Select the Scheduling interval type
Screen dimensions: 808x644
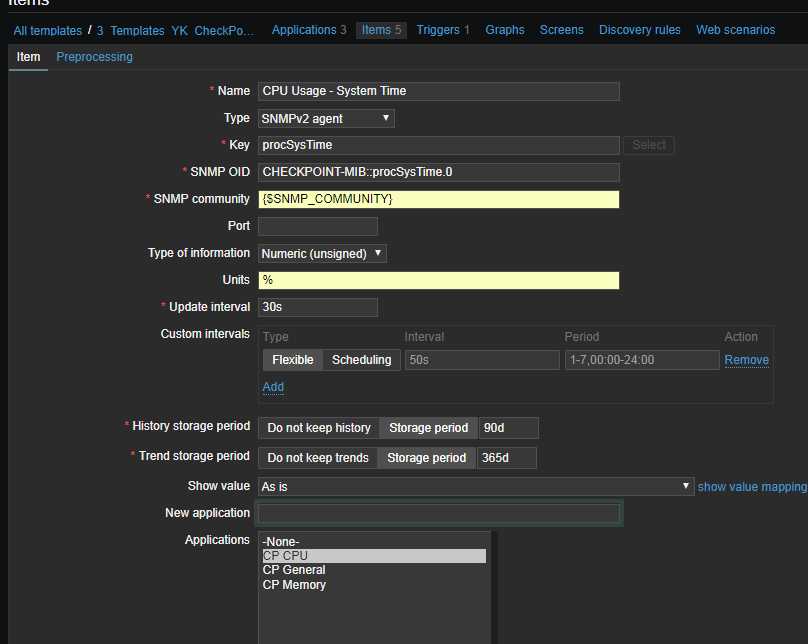pyautogui.click(x=361, y=360)
